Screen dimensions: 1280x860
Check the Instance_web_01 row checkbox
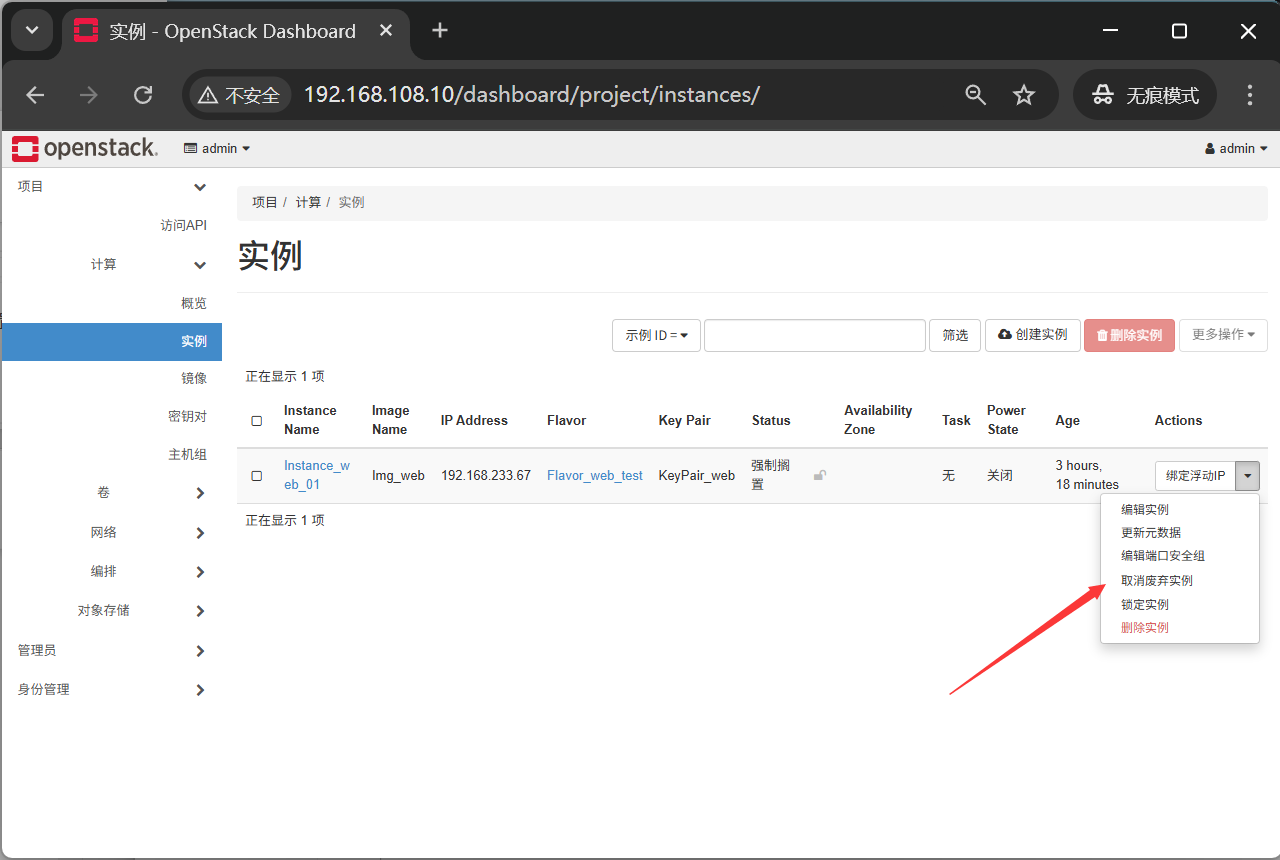pos(257,476)
